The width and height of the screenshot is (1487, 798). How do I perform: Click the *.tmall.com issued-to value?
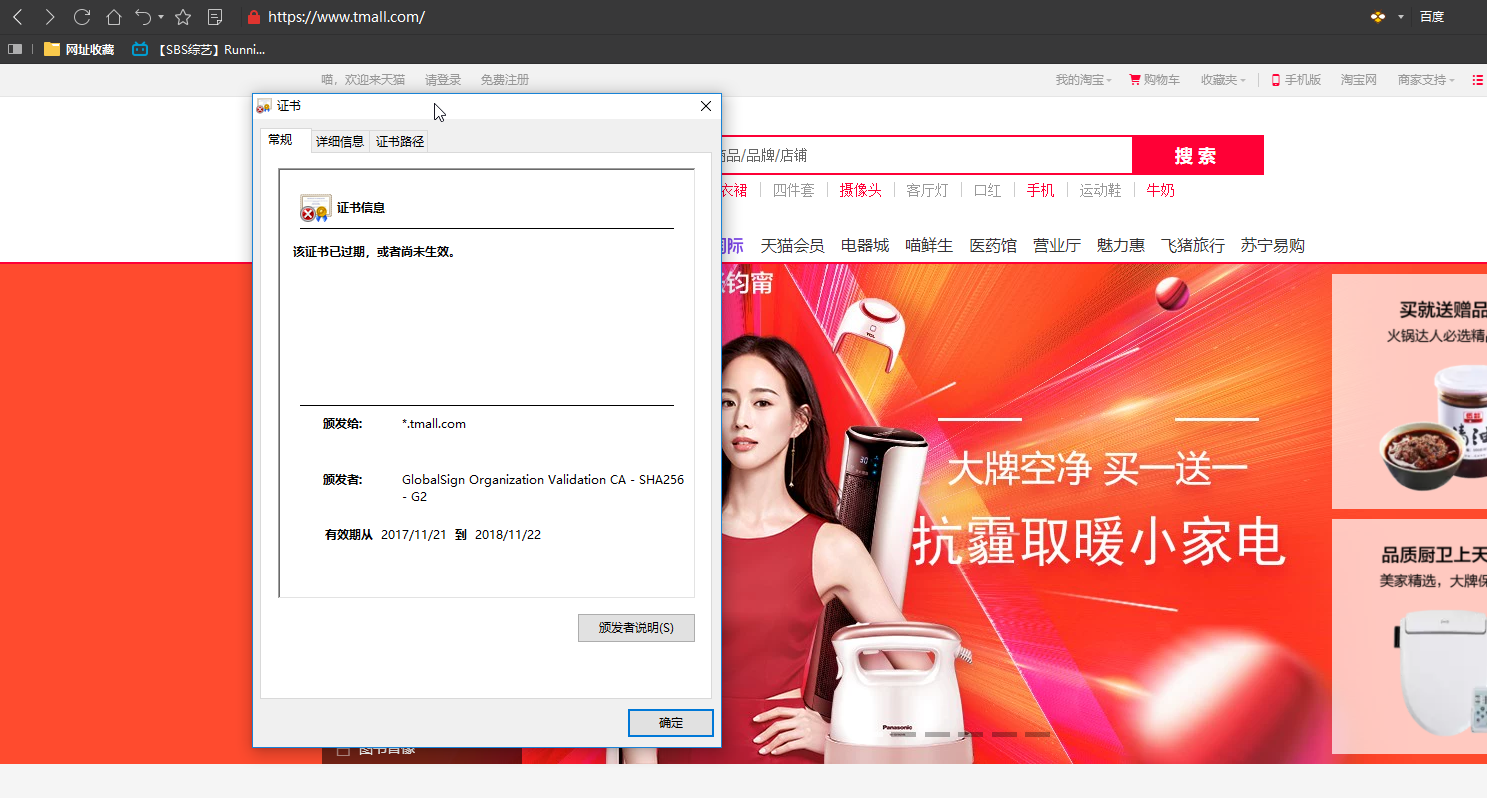(x=434, y=424)
